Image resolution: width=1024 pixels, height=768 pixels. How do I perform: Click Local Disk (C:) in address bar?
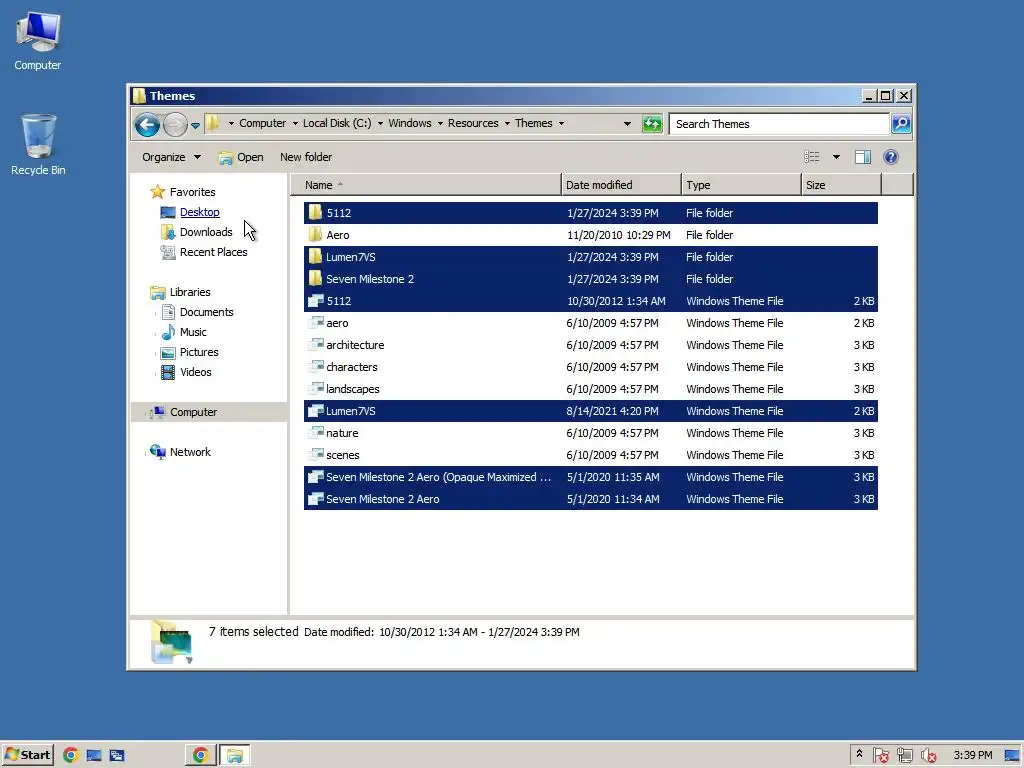[337, 123]
